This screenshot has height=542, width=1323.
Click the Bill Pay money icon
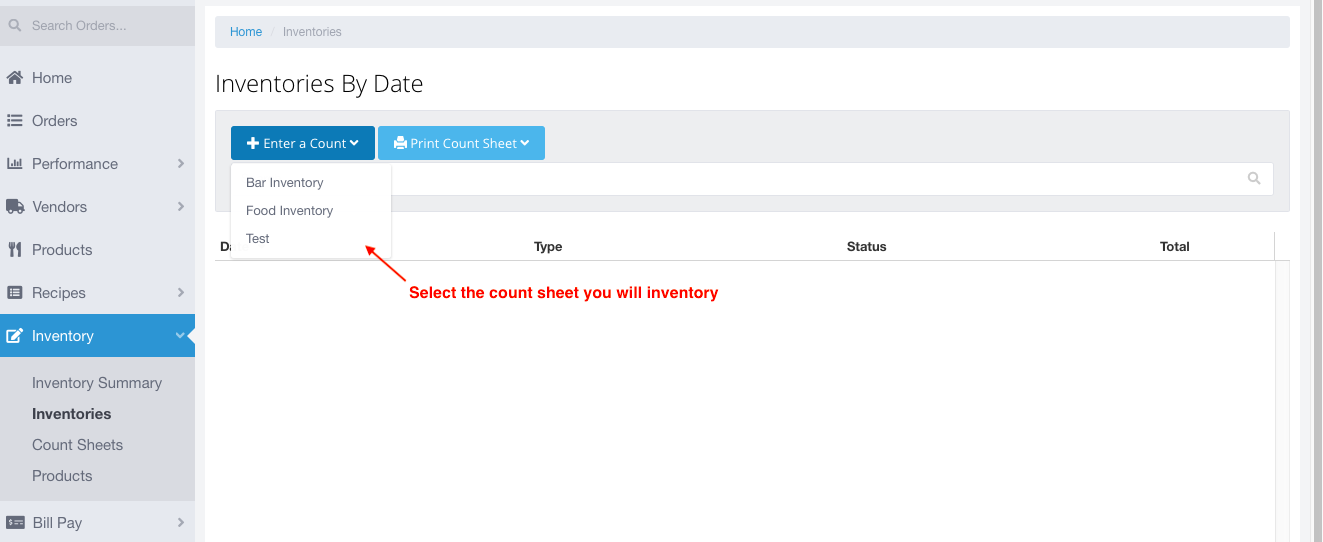point(15,522)
